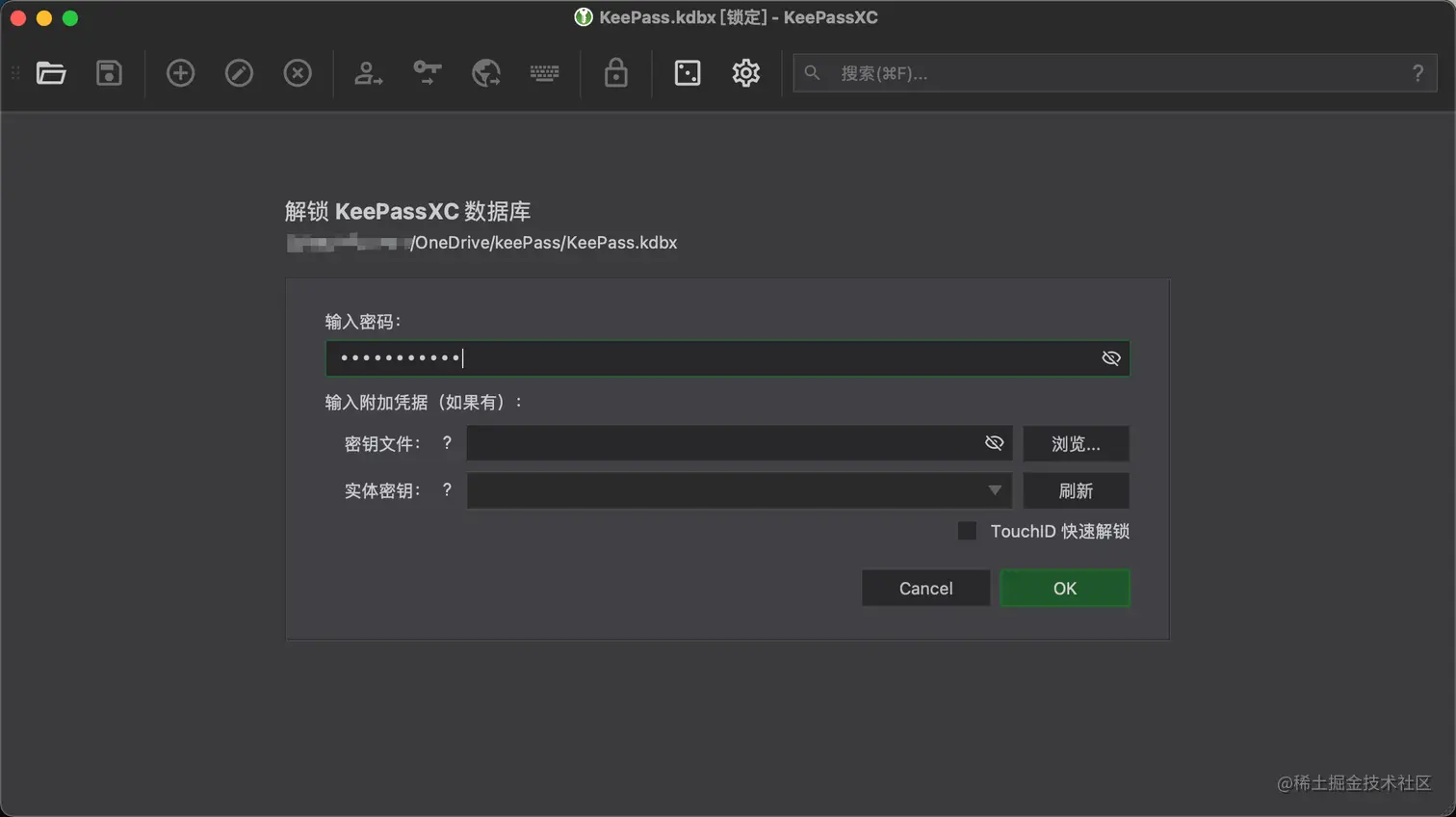Lock database with the padlock icon
This screenshot has height=817, width=1456.
click(x=616, y=73)
